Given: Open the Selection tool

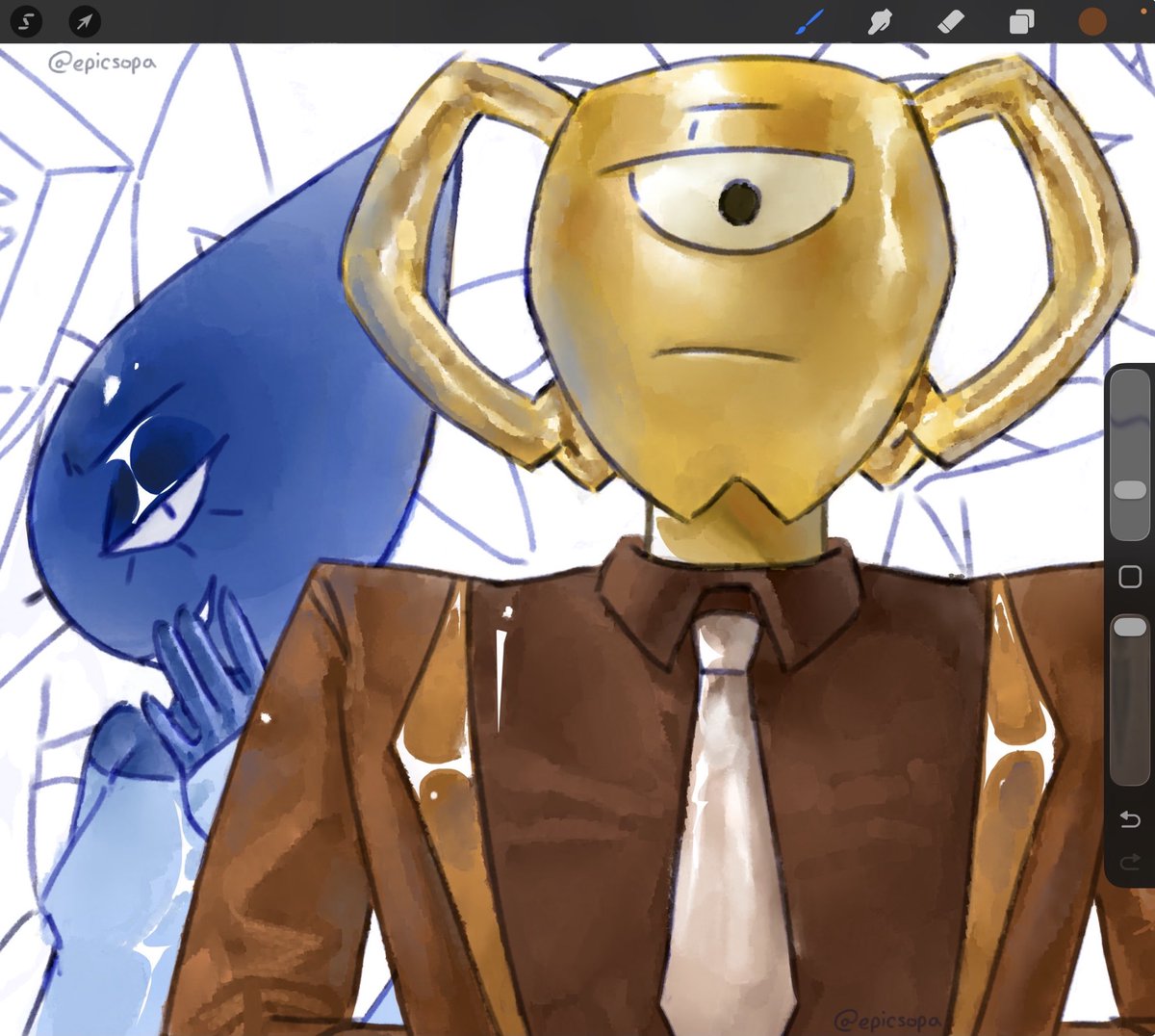Looking at the screenshot, I should click(27, 20).
